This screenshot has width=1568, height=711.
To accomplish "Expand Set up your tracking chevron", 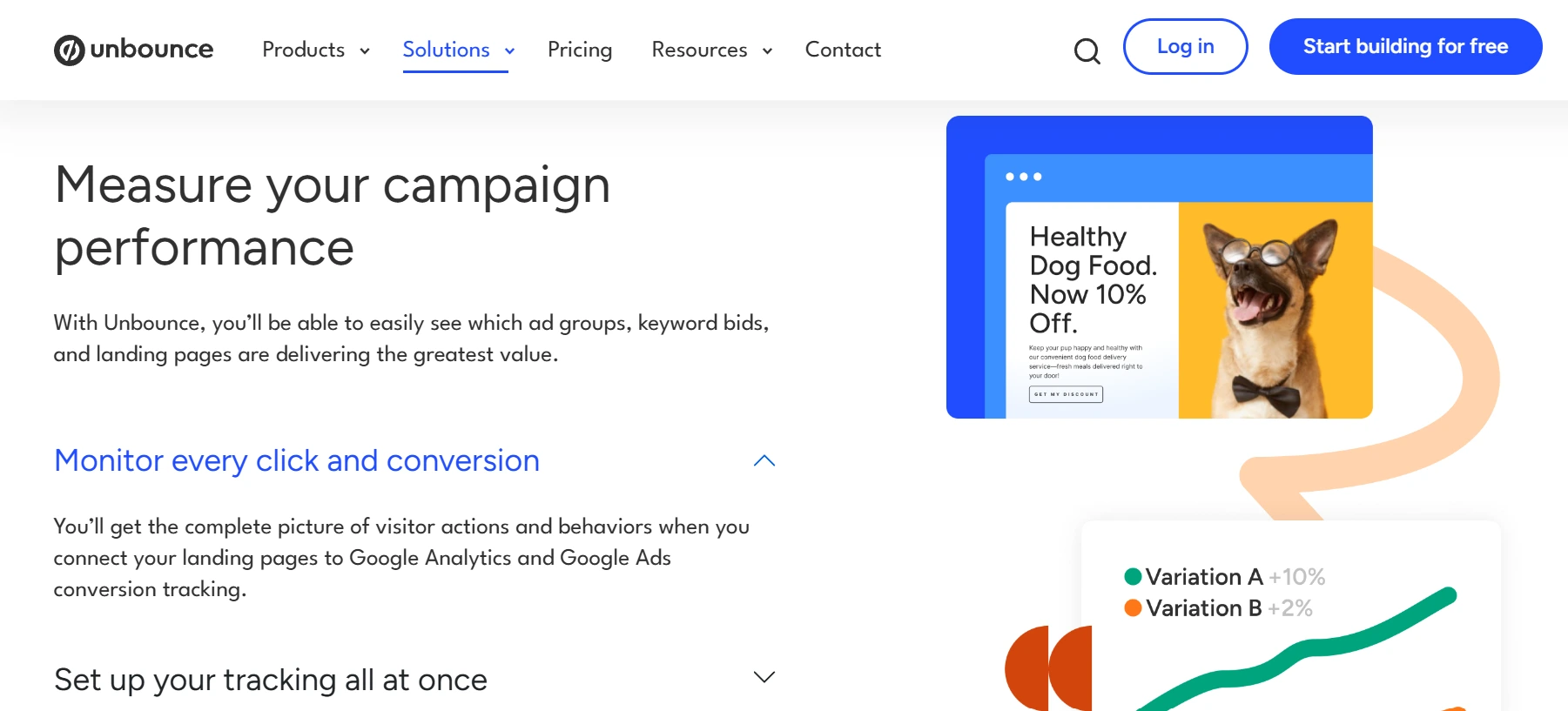I will (764, 677).
